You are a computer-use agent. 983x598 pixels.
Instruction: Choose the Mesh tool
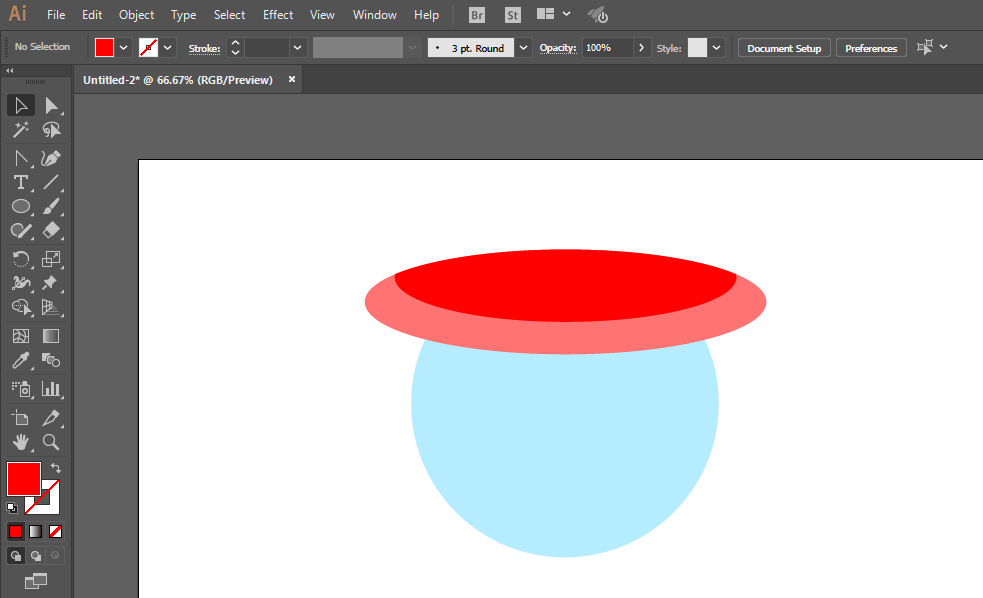21,336
